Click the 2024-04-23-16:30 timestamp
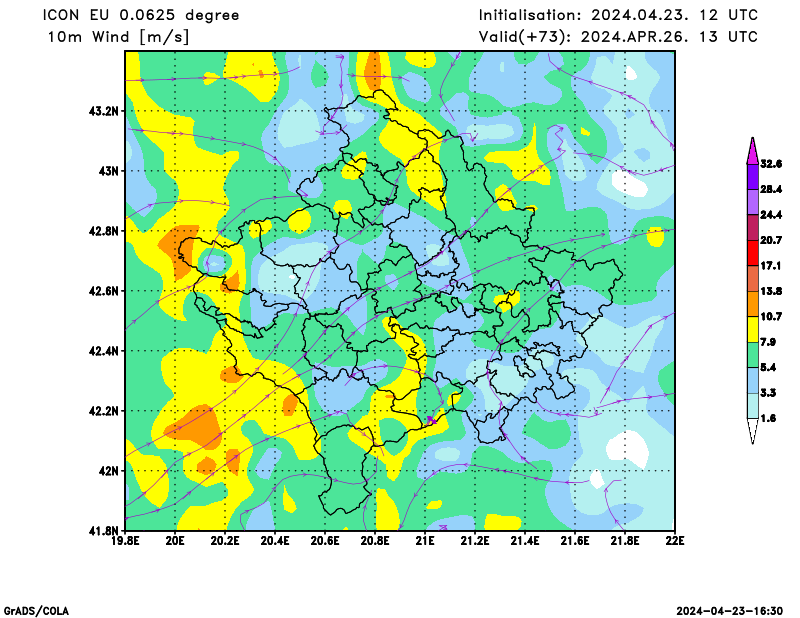 click(730, 611)
